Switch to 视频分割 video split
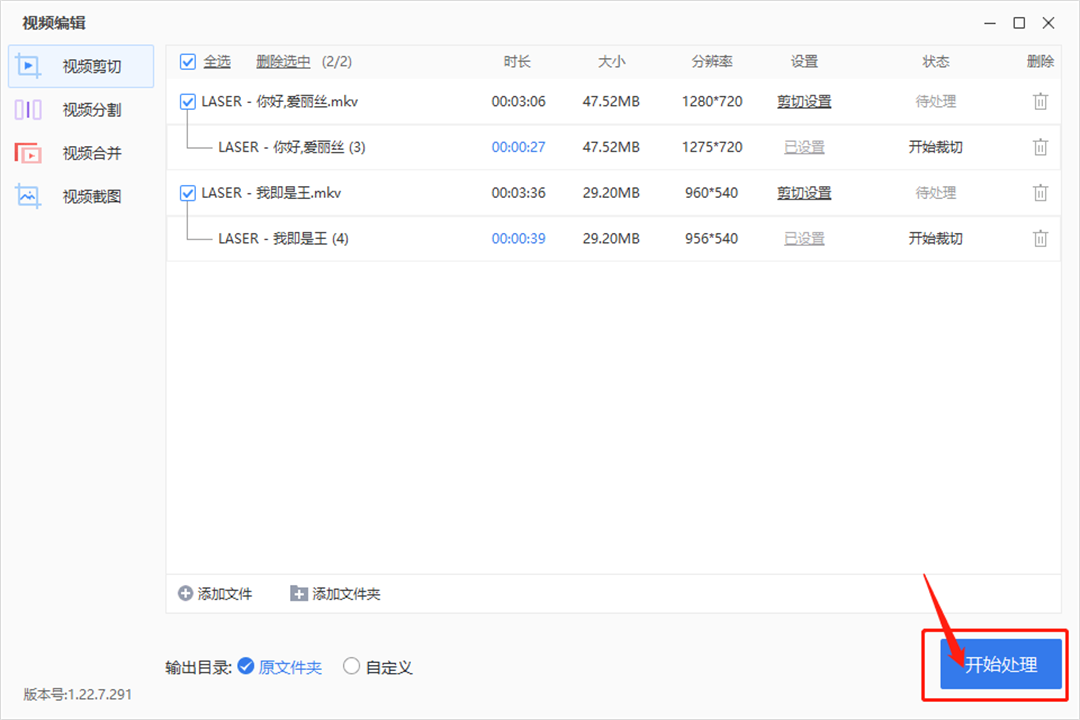The height and width of the screenshot is (720, 1080). click(81, 110)
